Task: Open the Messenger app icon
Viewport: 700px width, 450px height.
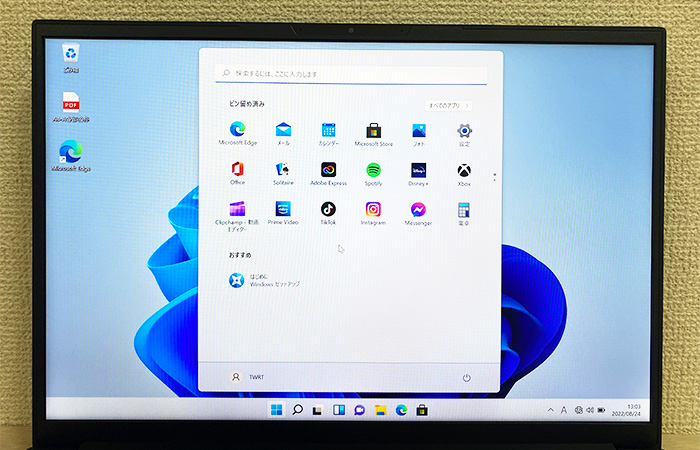Action: coord(419,210)
